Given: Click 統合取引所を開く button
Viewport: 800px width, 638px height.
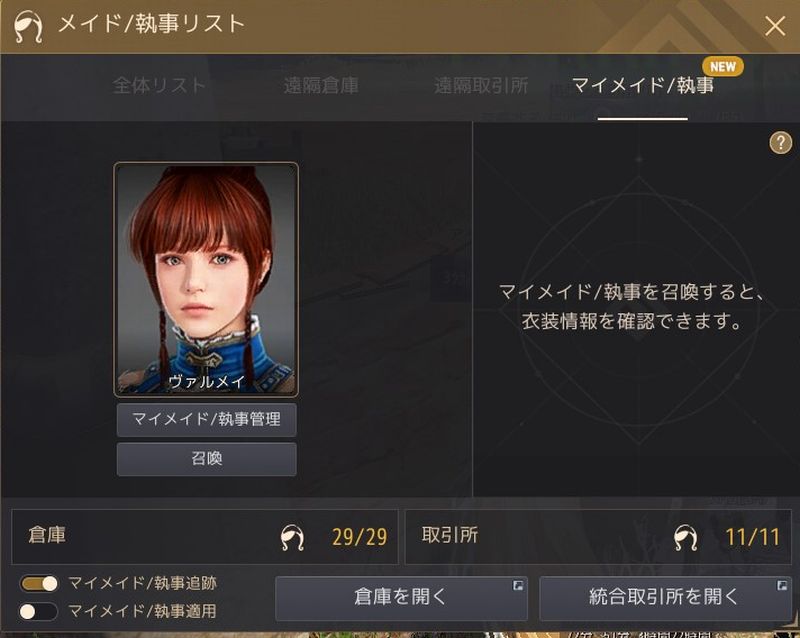Looking at the screenshot, I should (x=665, y=598).
